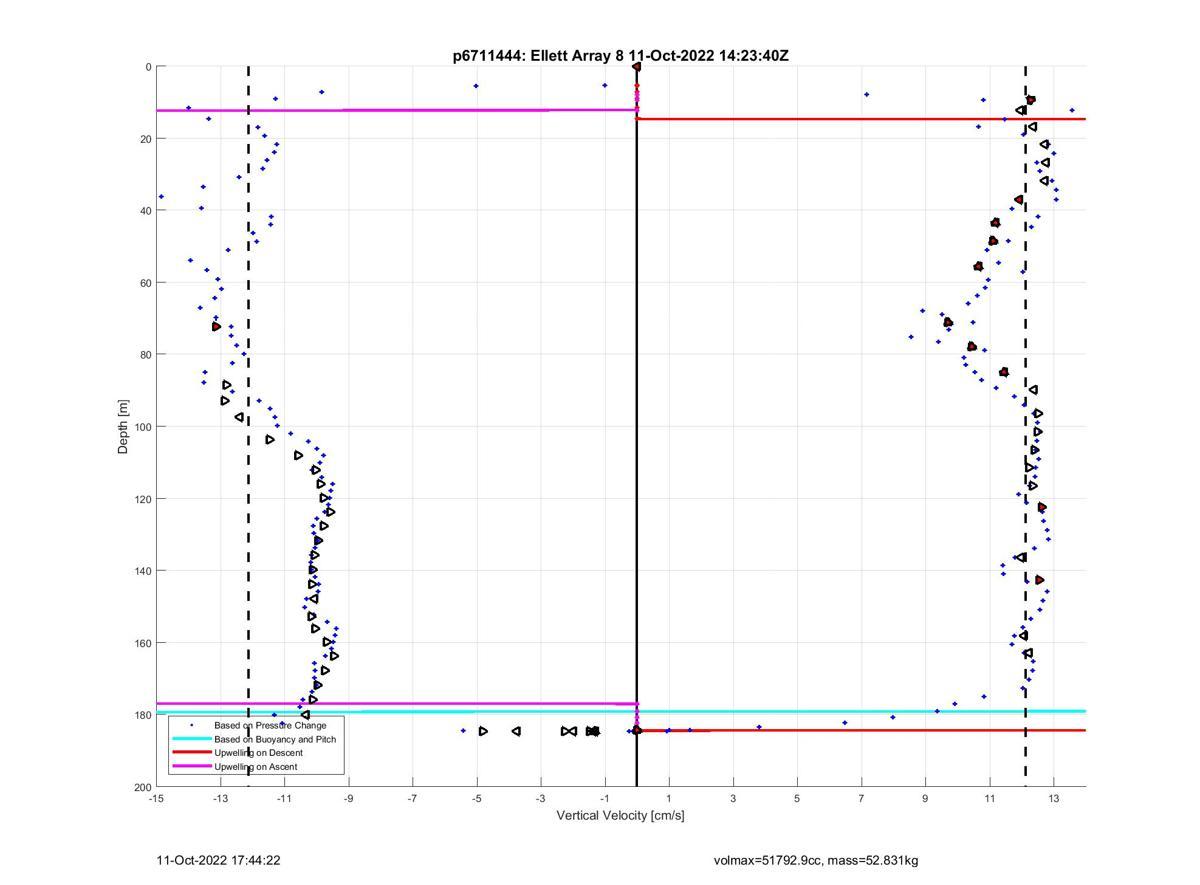Click the x-axis tick label '-9'
This screenshot has width=1200, height=885.
pos(348,798)
